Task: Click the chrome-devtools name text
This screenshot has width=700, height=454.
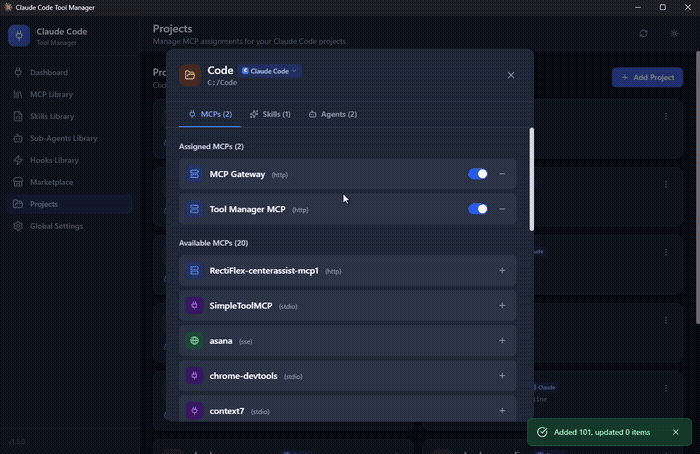Action: pyautogui.click(x=243, y=376)
